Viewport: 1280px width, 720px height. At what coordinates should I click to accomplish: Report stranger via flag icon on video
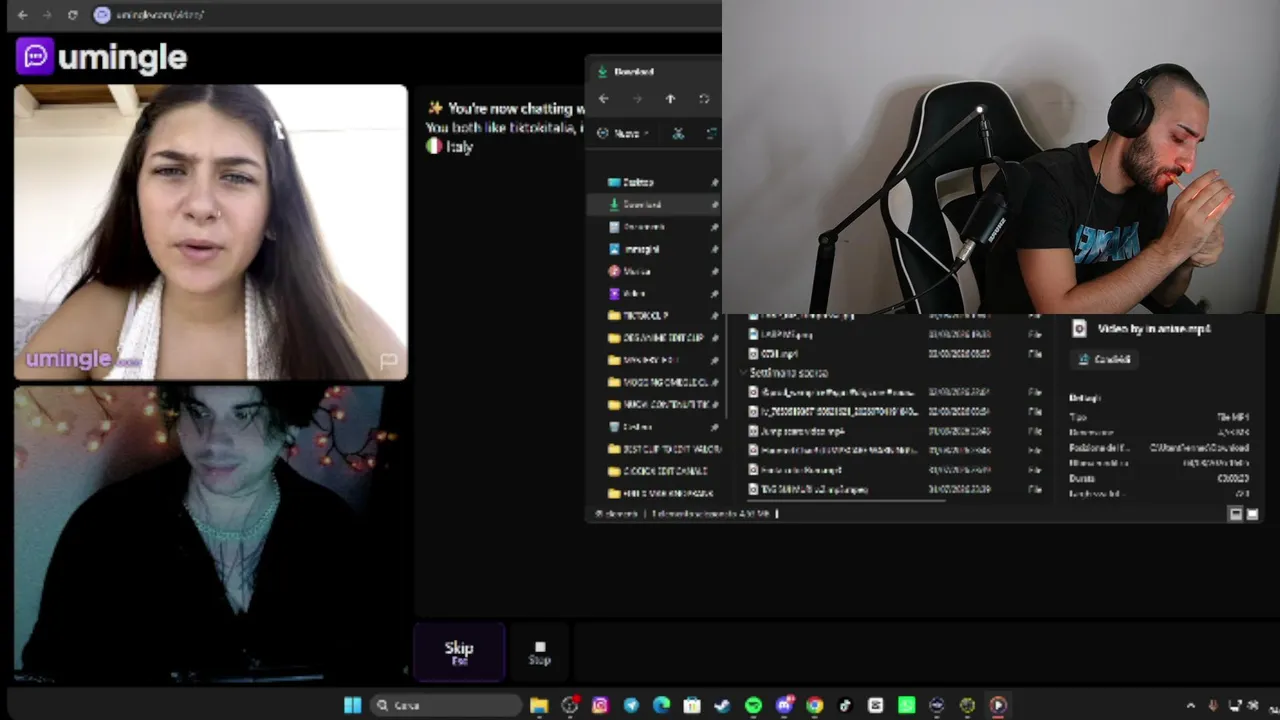coord(388,360)
